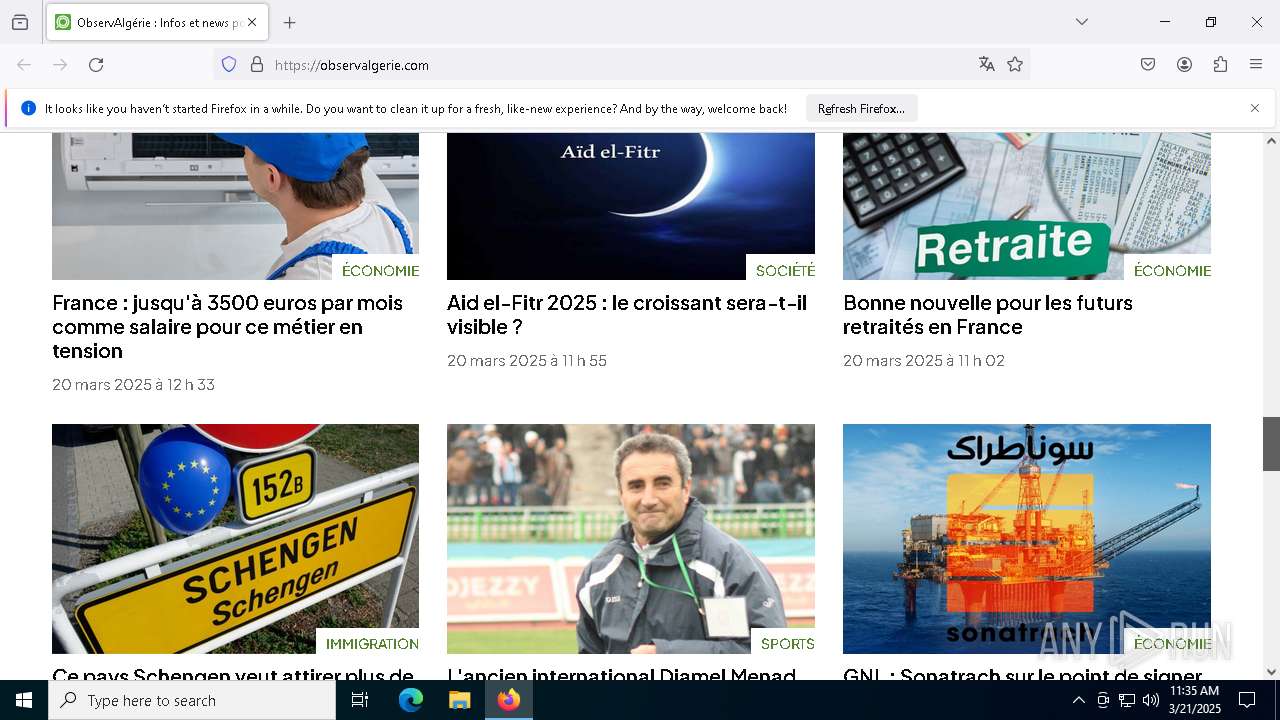The width and height of the screenshot is (1280, 720).
Task: Click date 20 mars 2025 à 11 h 02
Action: coord(924,360)
